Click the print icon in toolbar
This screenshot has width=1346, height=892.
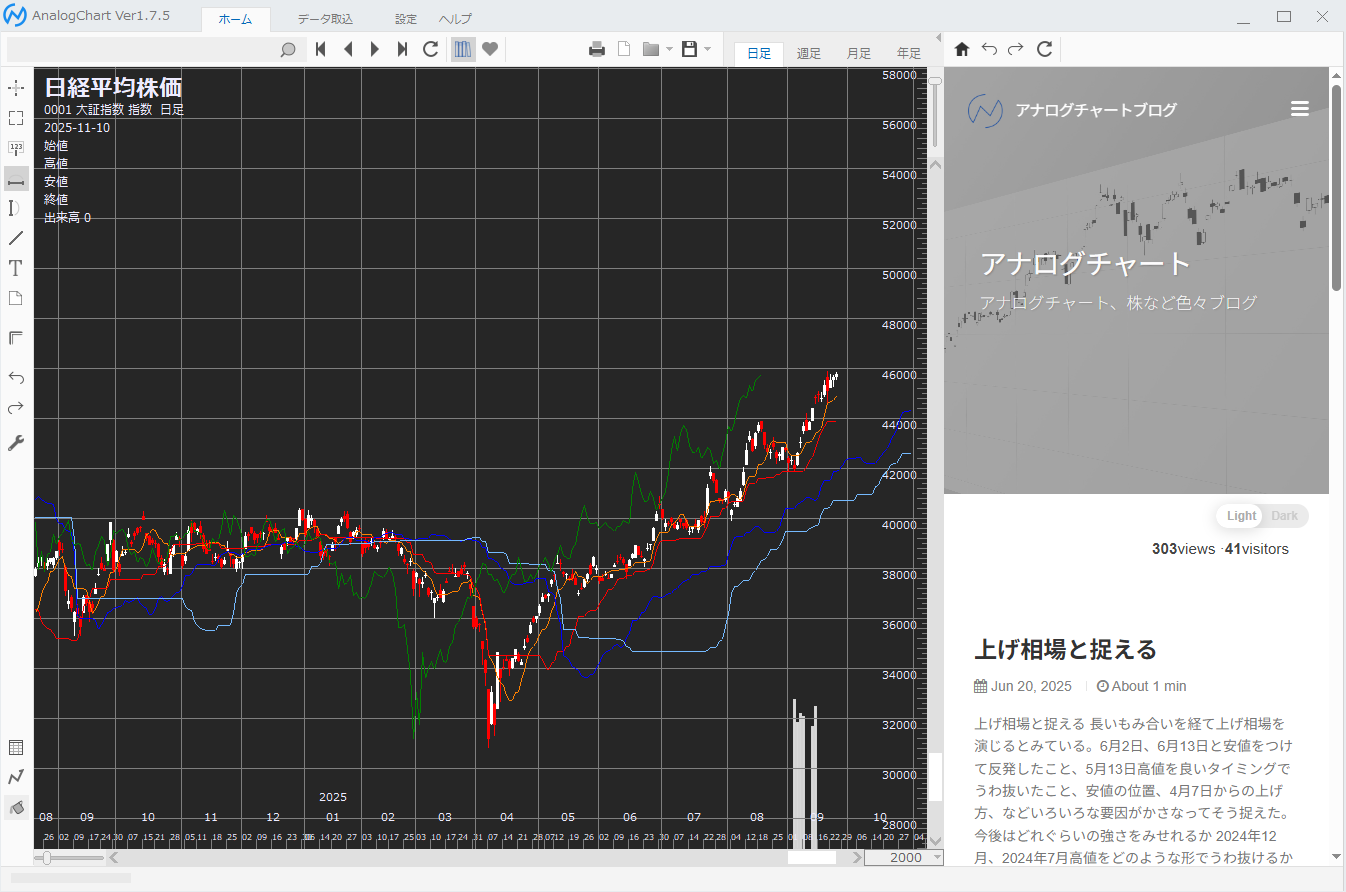(597, 49)
